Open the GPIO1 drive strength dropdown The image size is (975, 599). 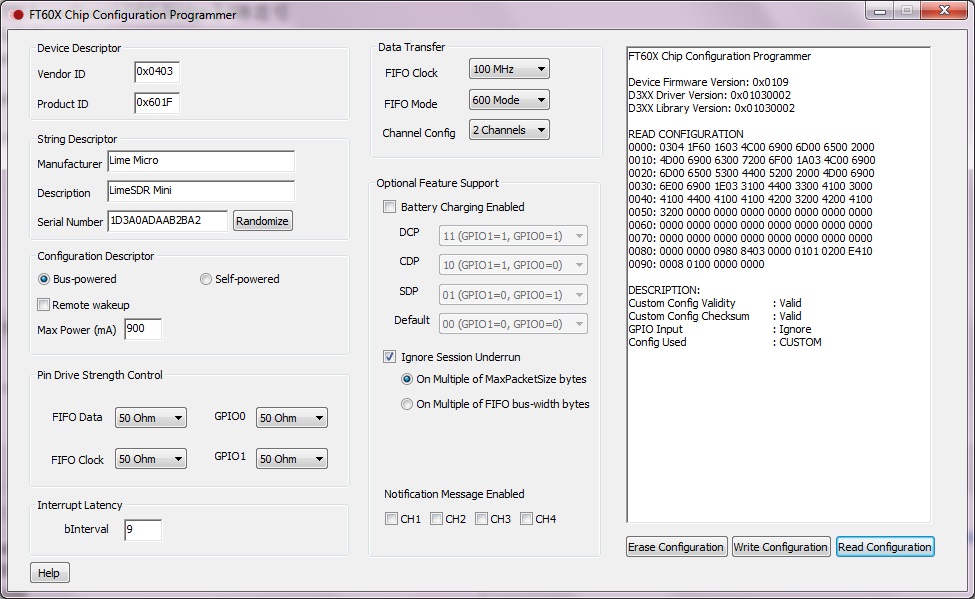coord(292,459)
